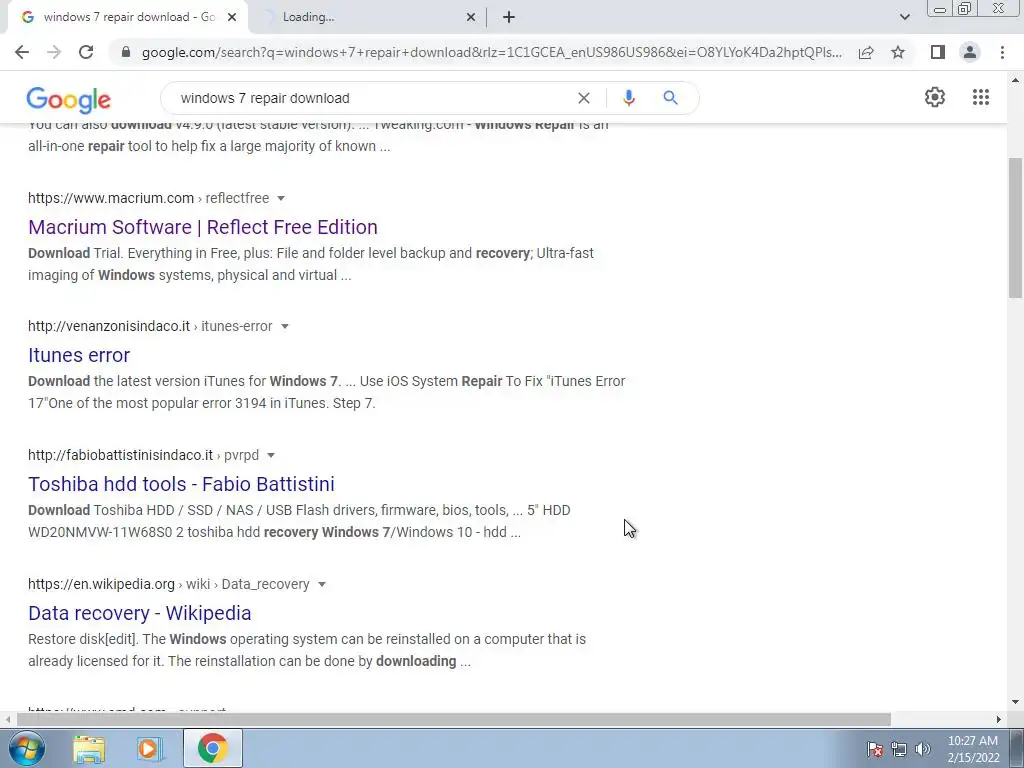This screenshot has height=768, width=1024.
Task: Click the scroll down arrow
Action: pyautogui.click(x=1016, y=702)
